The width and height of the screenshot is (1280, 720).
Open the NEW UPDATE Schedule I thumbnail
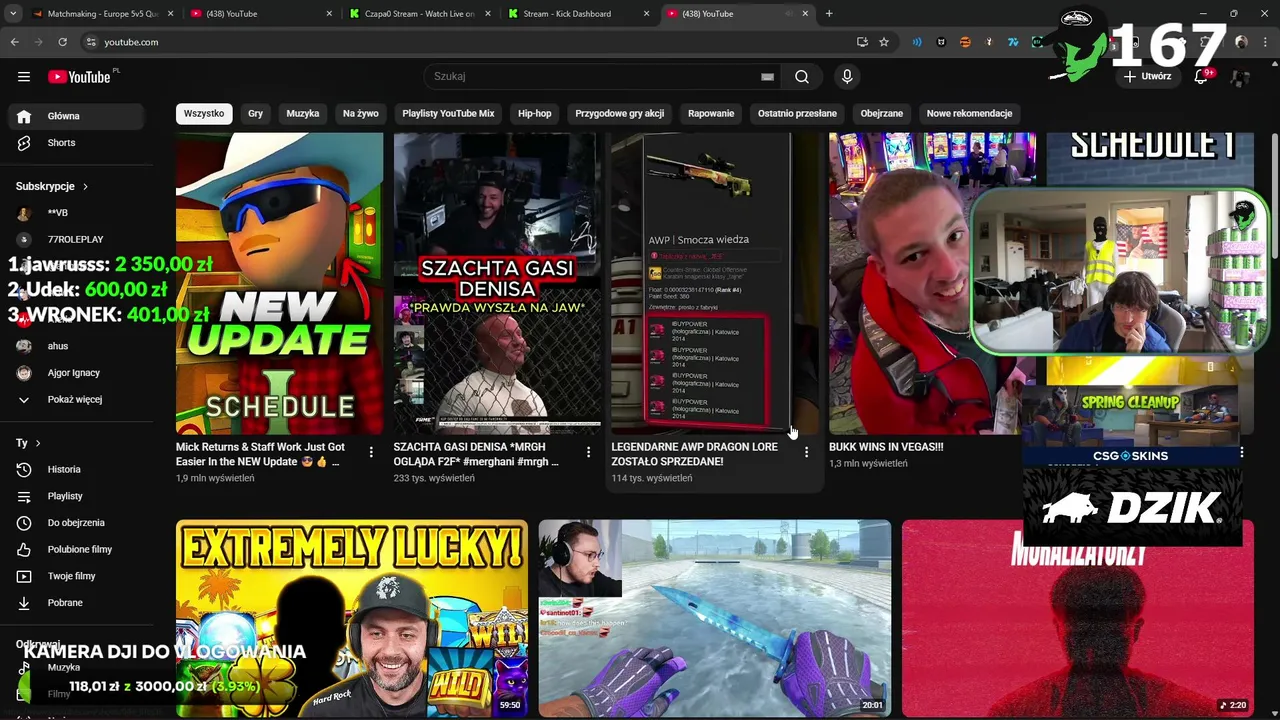(279, 283)
